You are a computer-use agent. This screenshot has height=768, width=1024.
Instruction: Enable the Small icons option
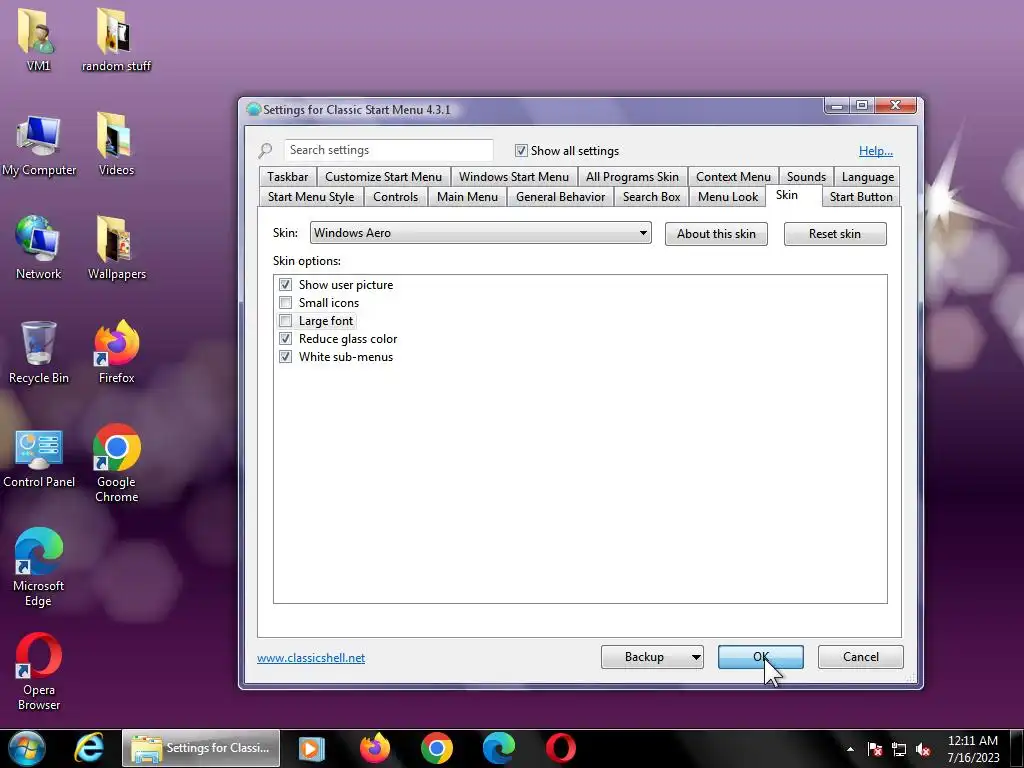(285, 302)
